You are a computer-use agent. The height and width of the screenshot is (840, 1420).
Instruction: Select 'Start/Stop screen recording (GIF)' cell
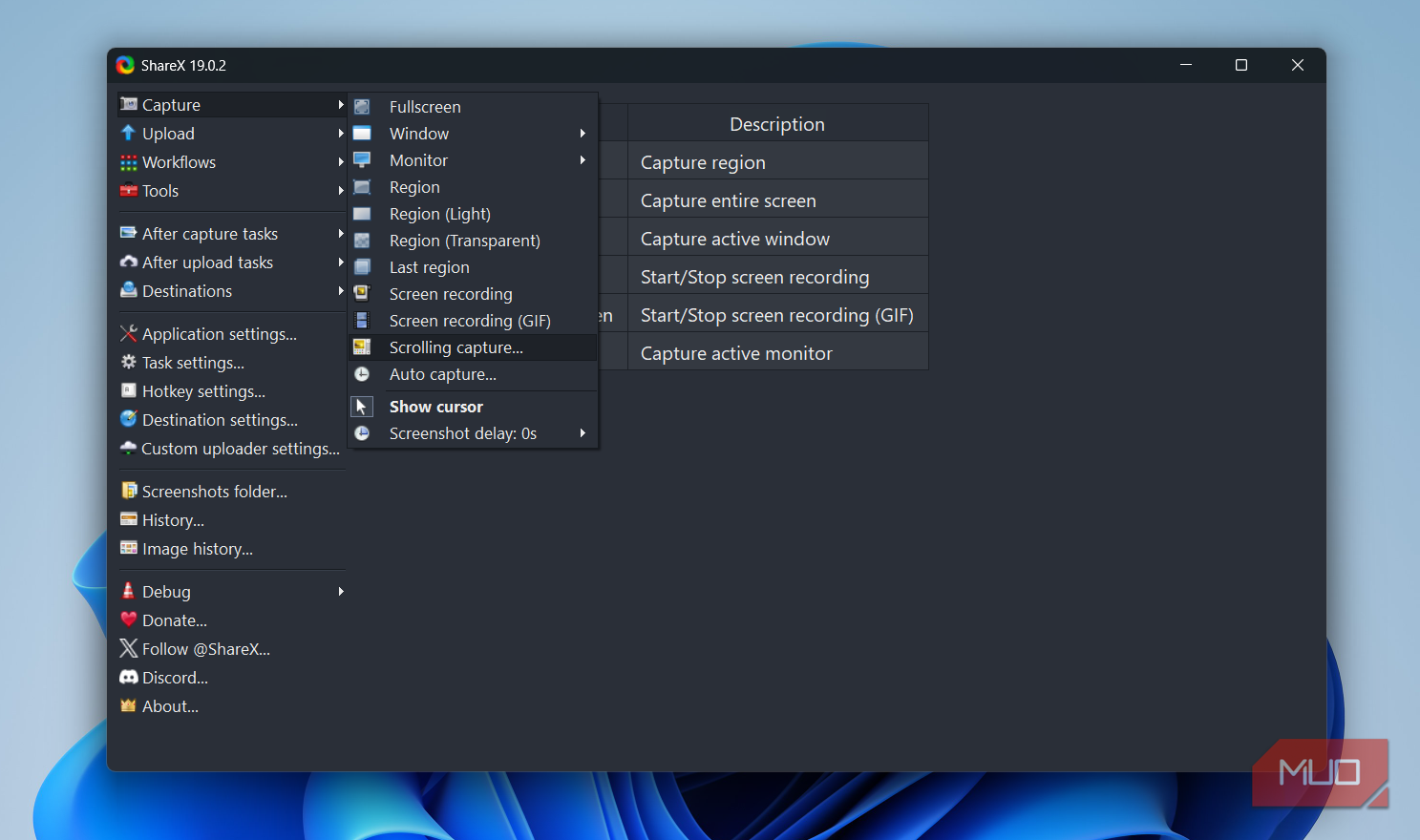pyautogui.click(x=777, y=314)
